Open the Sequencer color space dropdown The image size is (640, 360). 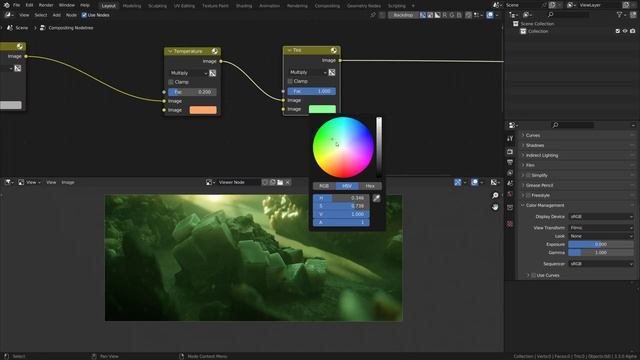point(601,264)
